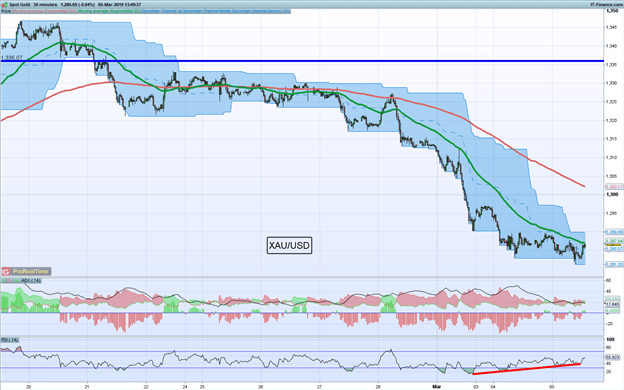The height and width of the screenshot is (390, 624).
Task: Click the XAU/USD text box
Action: point(289,246)
